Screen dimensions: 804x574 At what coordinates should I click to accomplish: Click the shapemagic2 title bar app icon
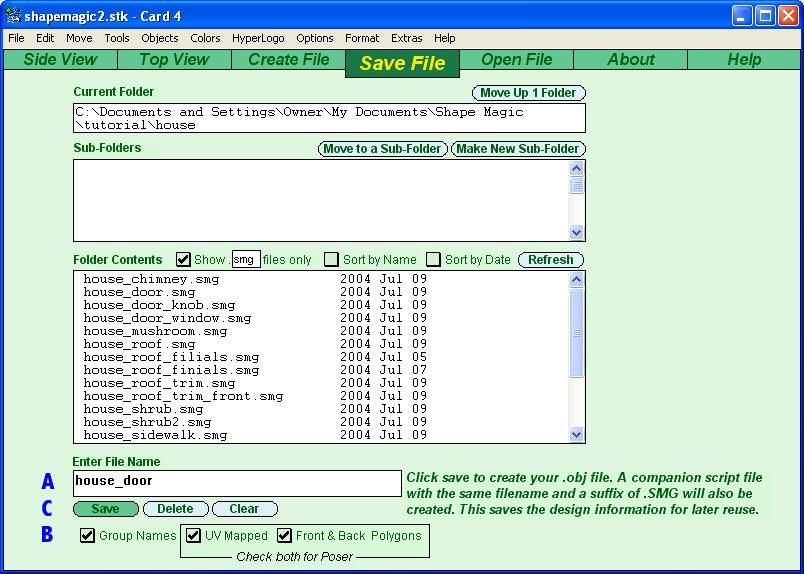[14, 16]
